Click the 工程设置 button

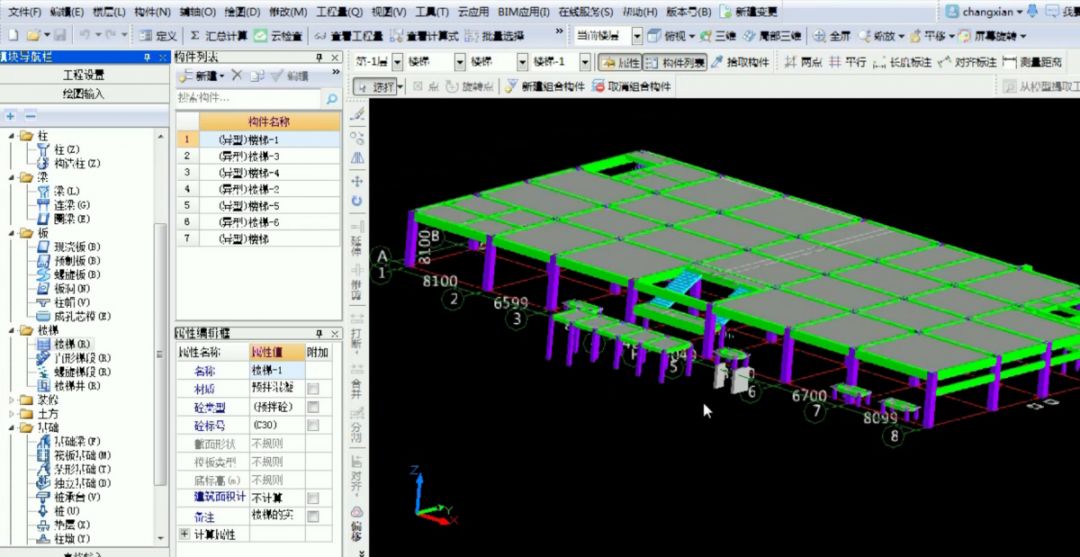point(84,75)
